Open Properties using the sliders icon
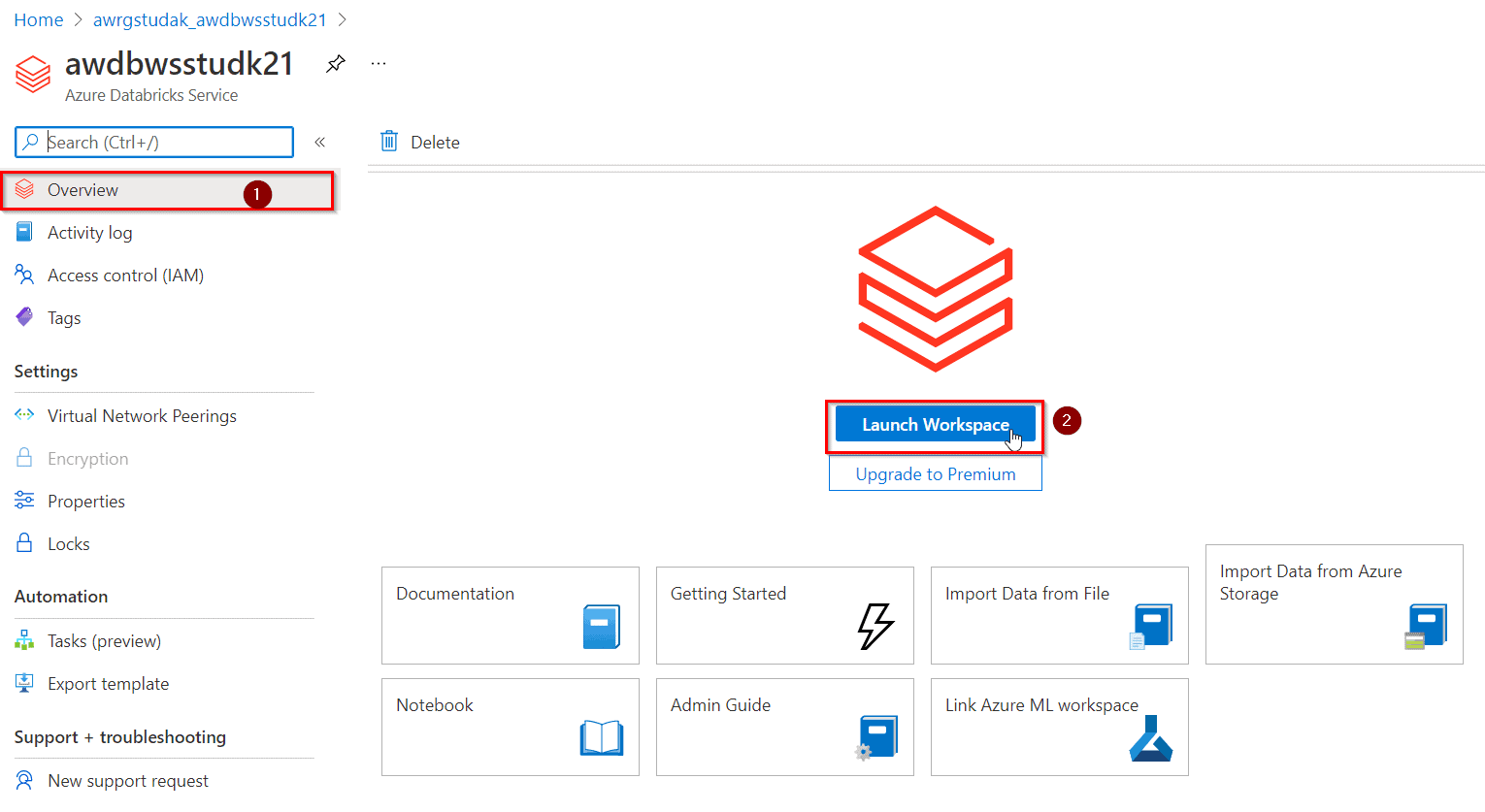 tap(25, 501)
